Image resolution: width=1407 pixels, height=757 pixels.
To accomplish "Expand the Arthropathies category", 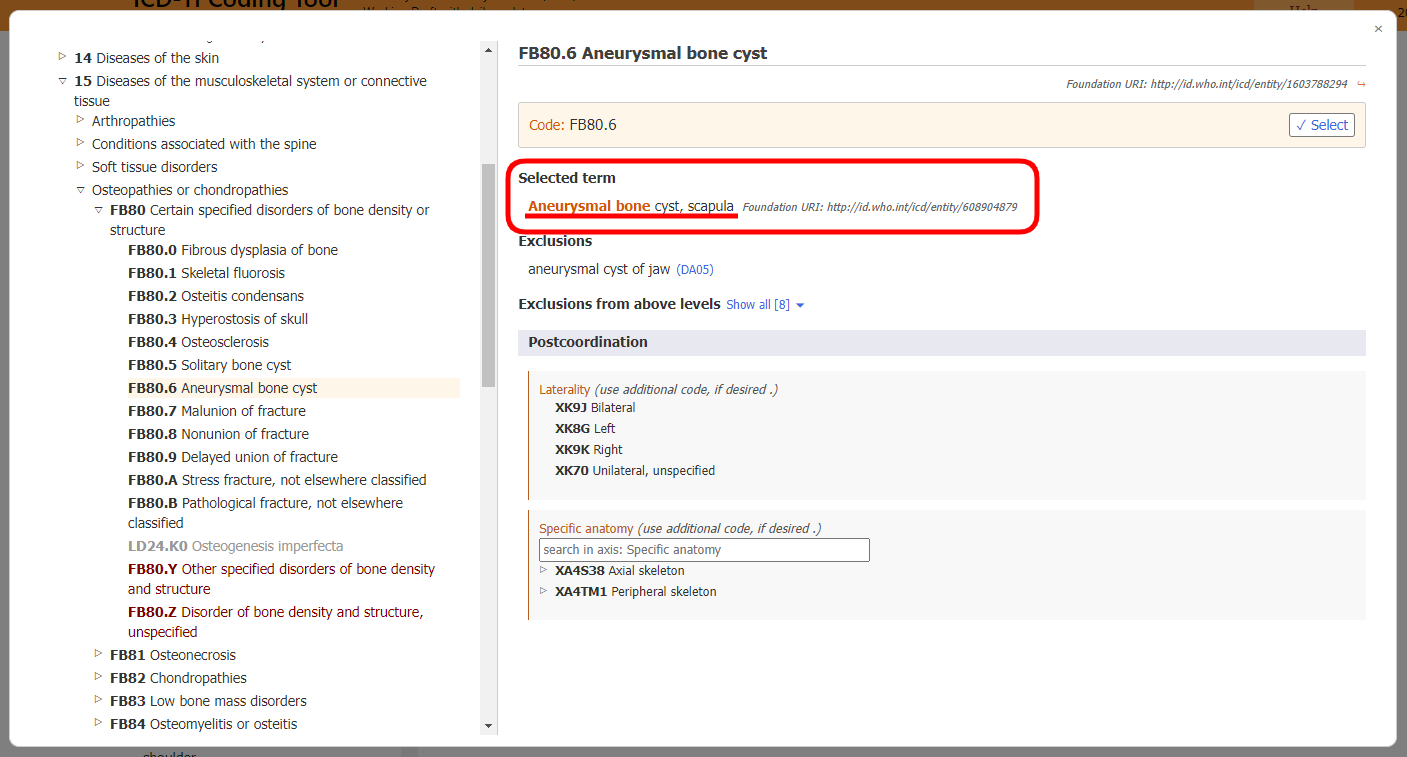I will 80,120.
